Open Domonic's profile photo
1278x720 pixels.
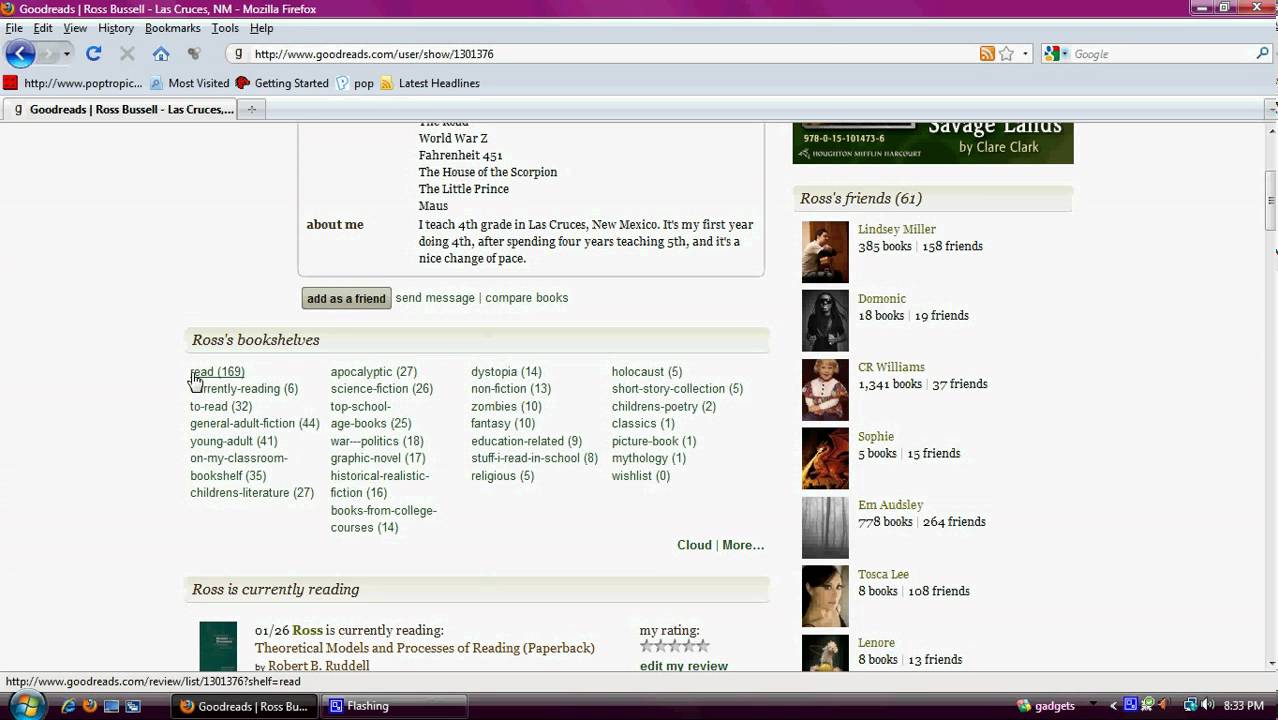pyautogui.click(x=825, y=321)
